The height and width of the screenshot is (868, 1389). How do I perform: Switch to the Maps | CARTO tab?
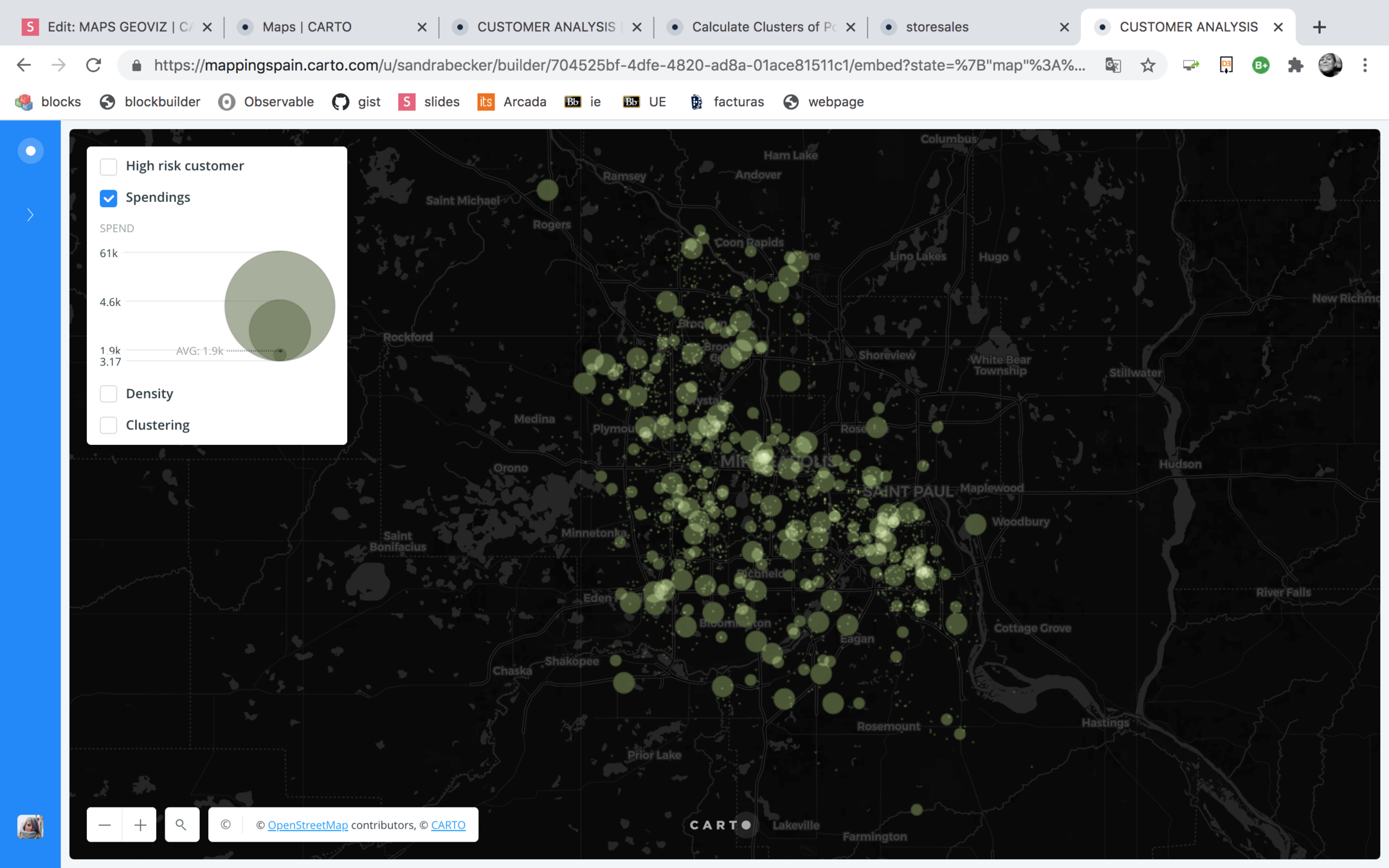coord(307,27)
